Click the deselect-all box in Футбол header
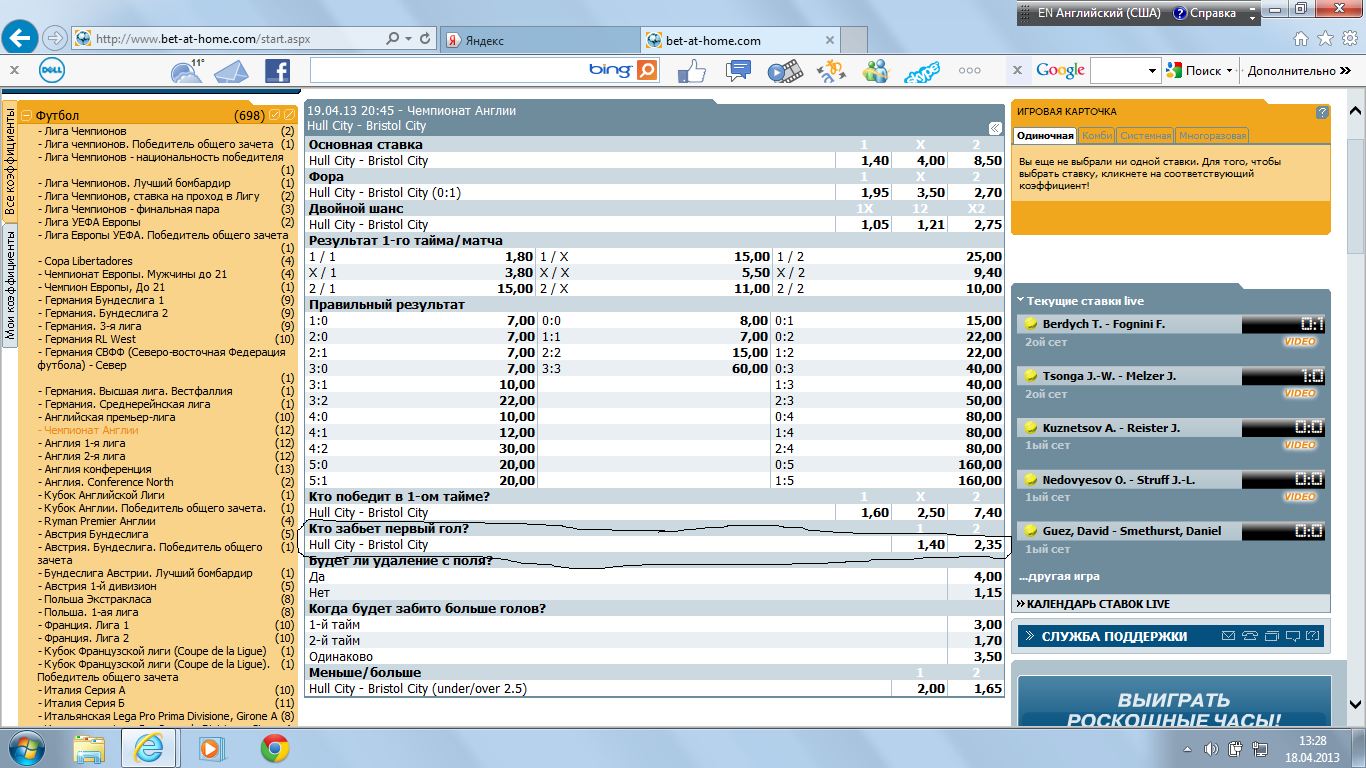The width and height of the screenshot is (1366, 768). 289,115
